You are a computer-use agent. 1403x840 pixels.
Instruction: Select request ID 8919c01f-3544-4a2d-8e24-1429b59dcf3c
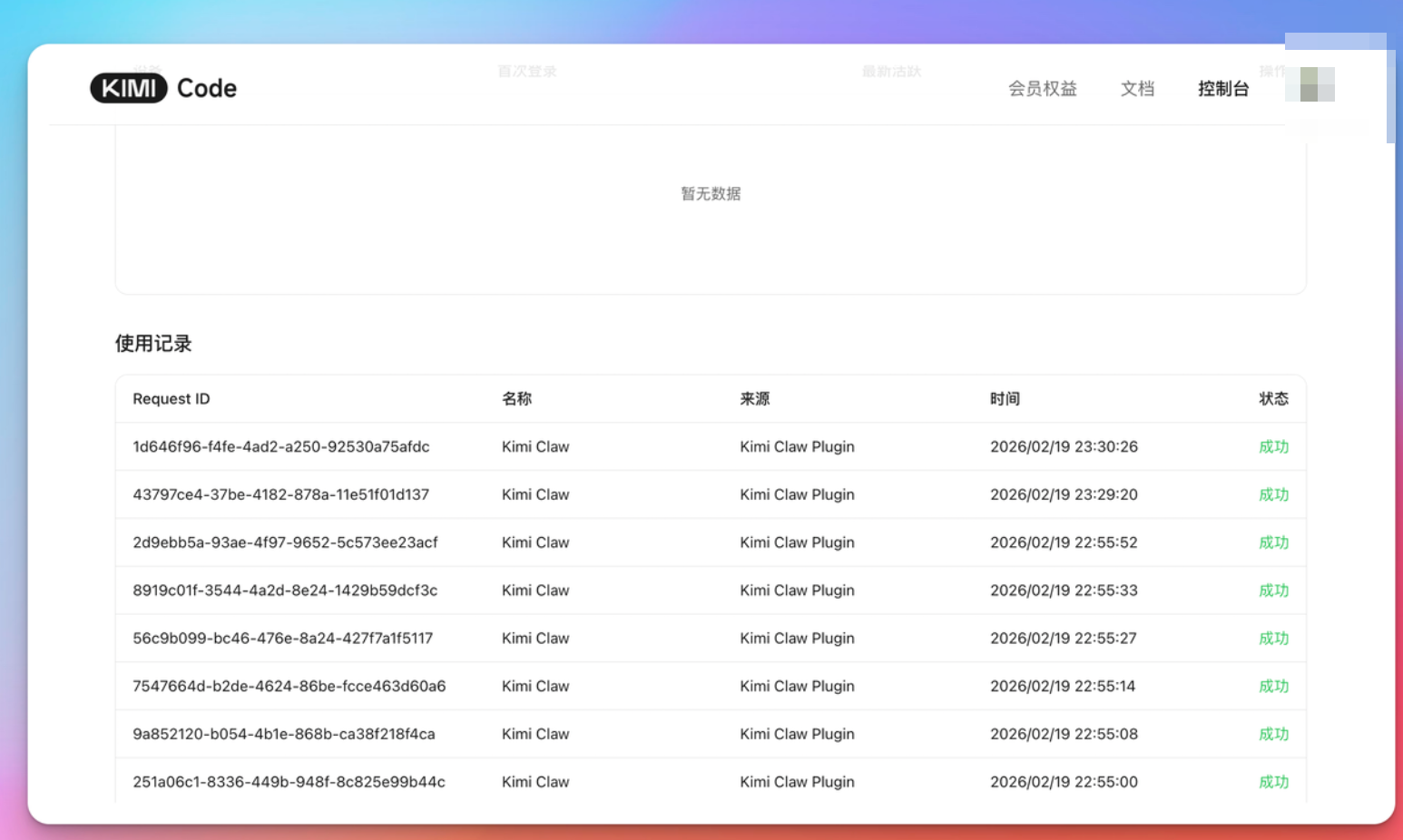point(285,591)
